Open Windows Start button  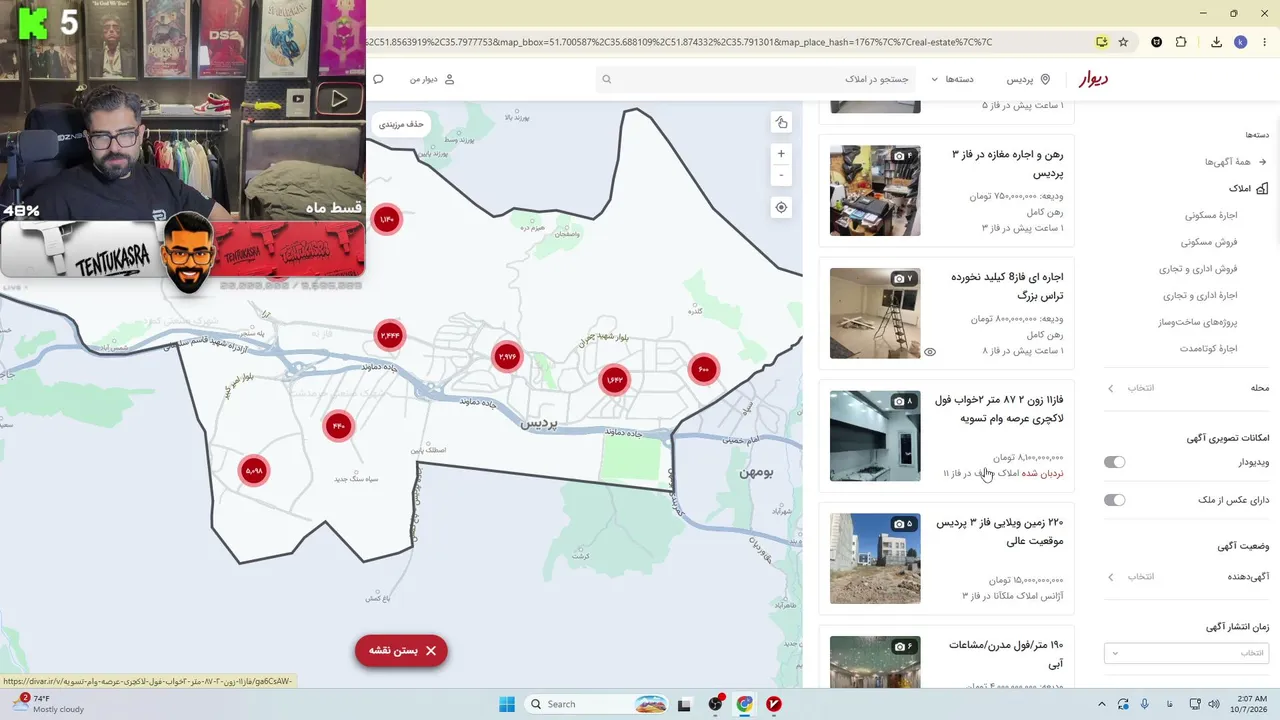[507, 704]
